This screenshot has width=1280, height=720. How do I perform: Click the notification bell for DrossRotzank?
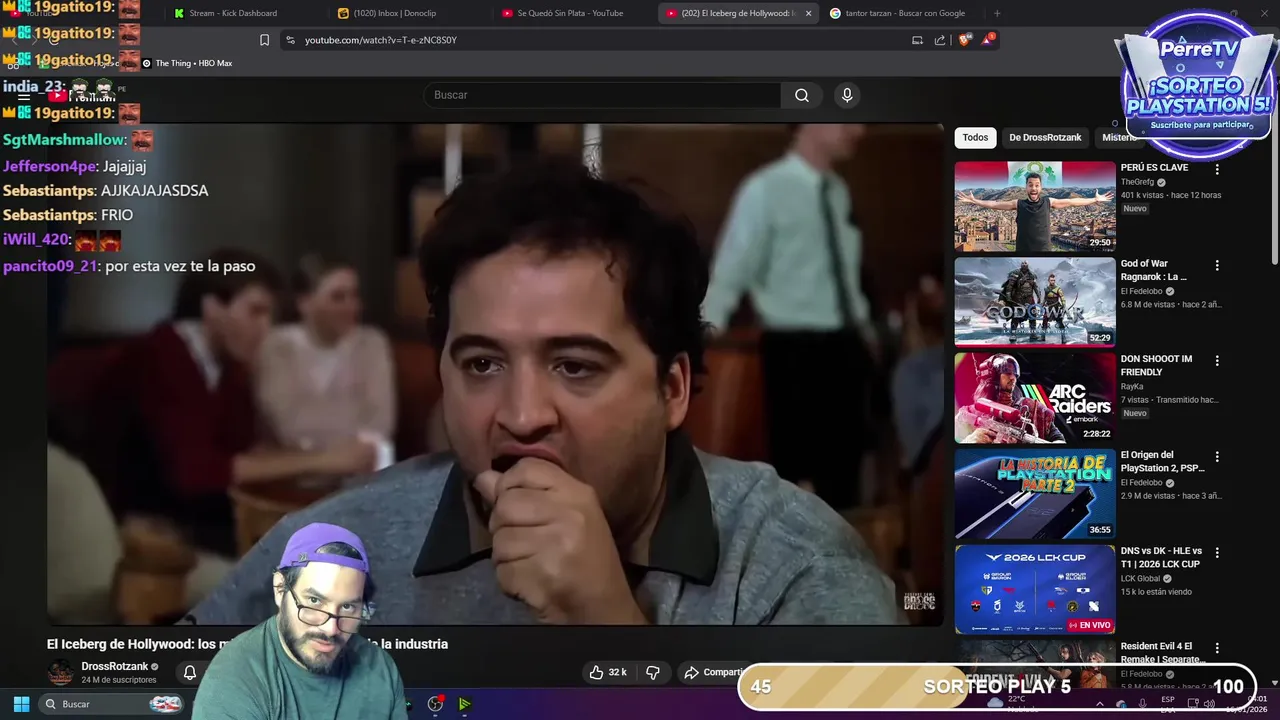tap(190, 672)
